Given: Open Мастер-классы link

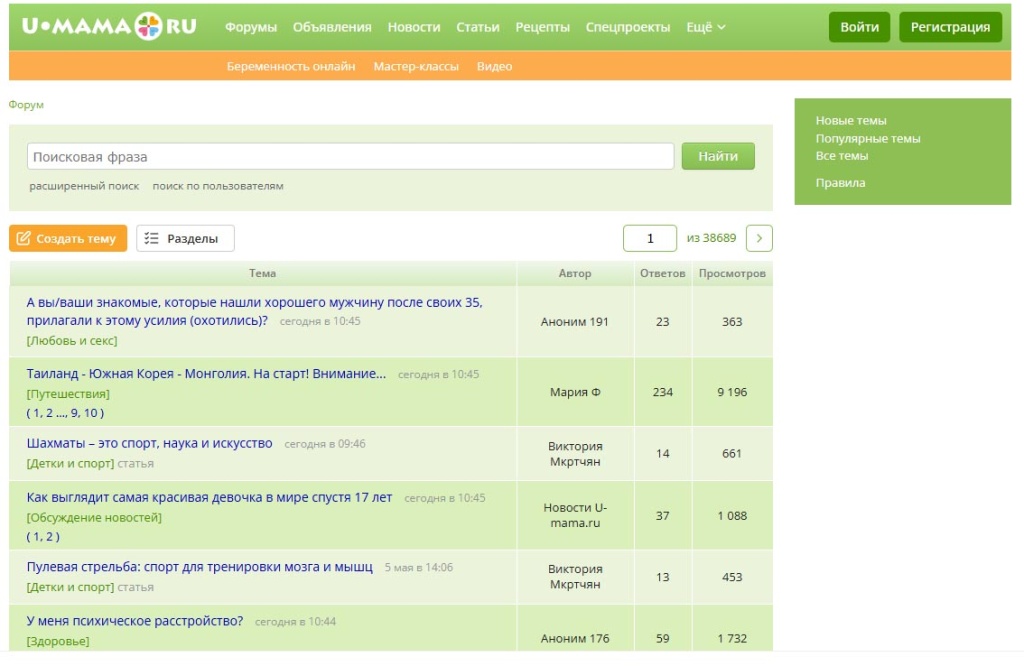Looking at the screenshot, I should click(x=416, y=67).
